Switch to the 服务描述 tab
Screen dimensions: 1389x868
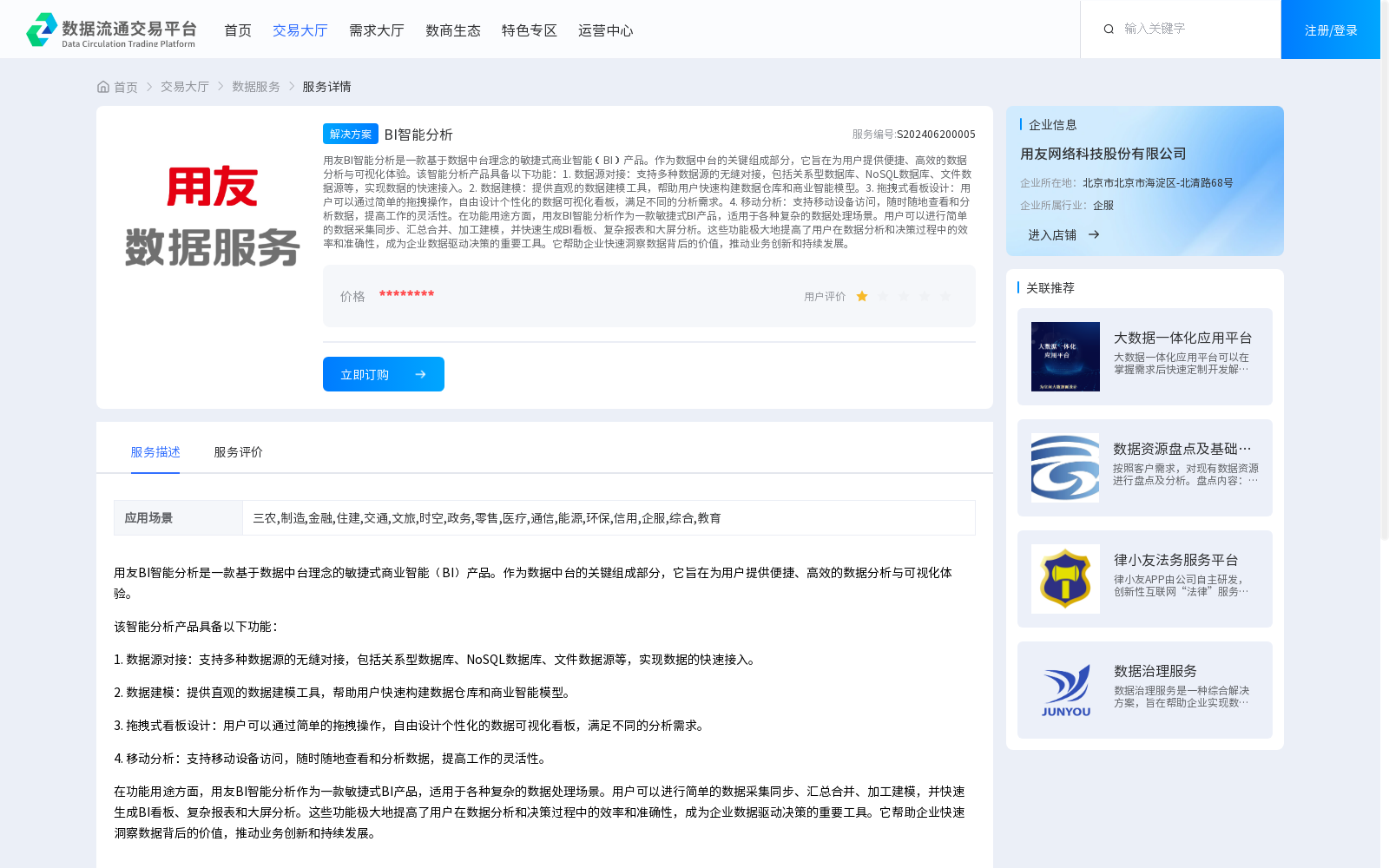(155, 451)
